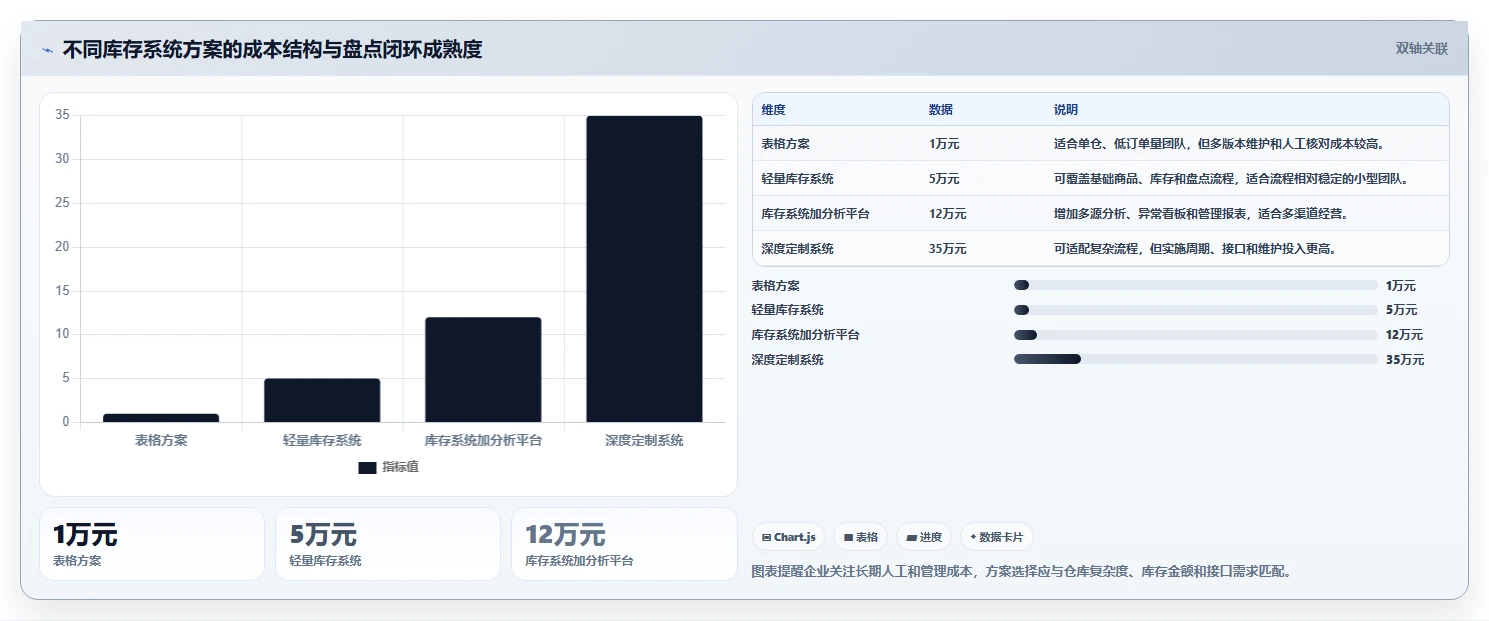1489x621 pixels.
Task: Select the 表格方案 table row cell
Action: click(x=785, y=144)
